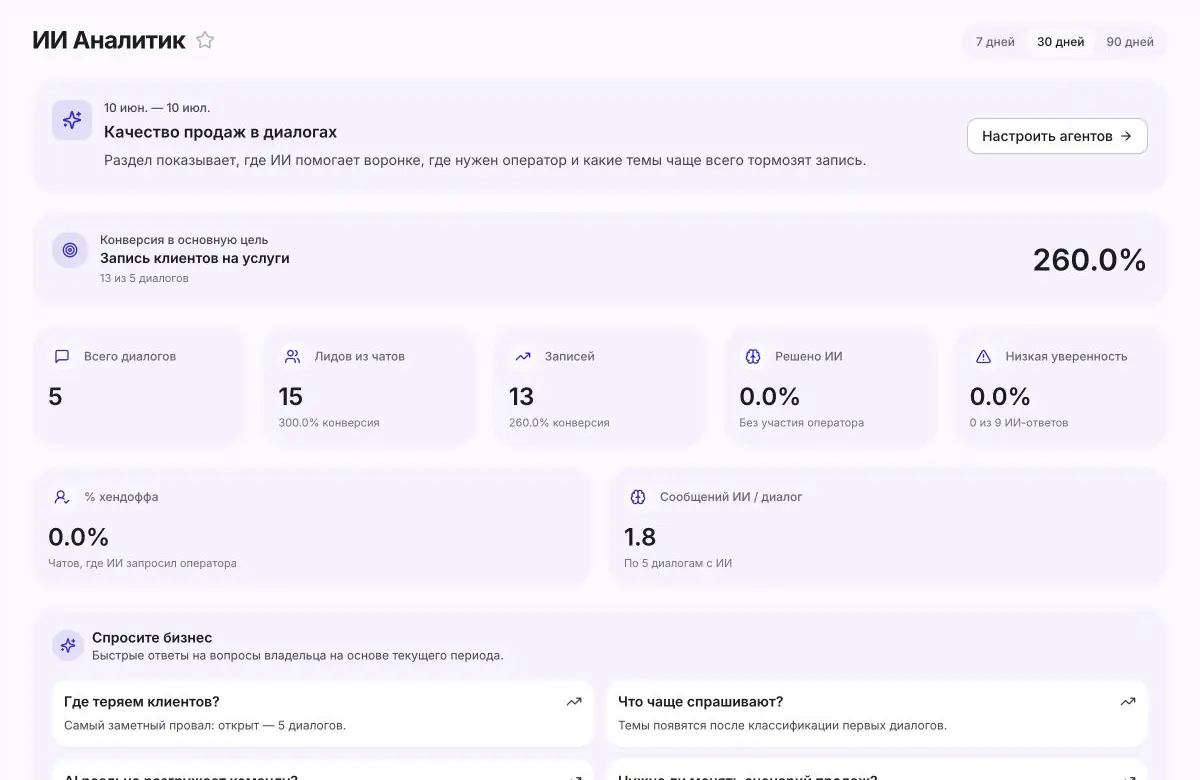Click the sparkle icon beside Качество продаж в диалогах
Image resolution: width=1200 pixels, height=780 pixels.
[72, 120]
